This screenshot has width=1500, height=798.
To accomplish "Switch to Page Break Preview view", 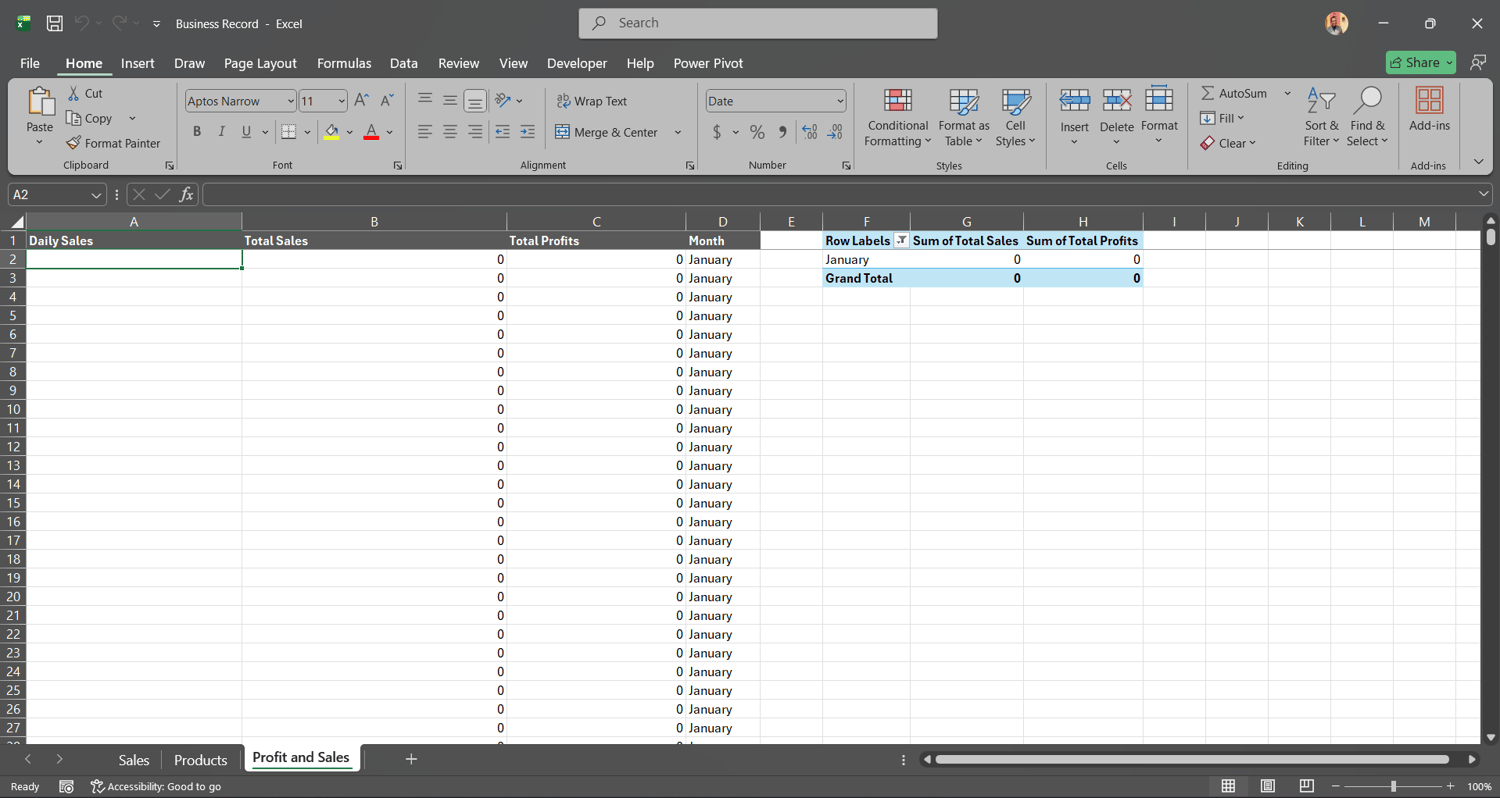I will (1306, 786).
